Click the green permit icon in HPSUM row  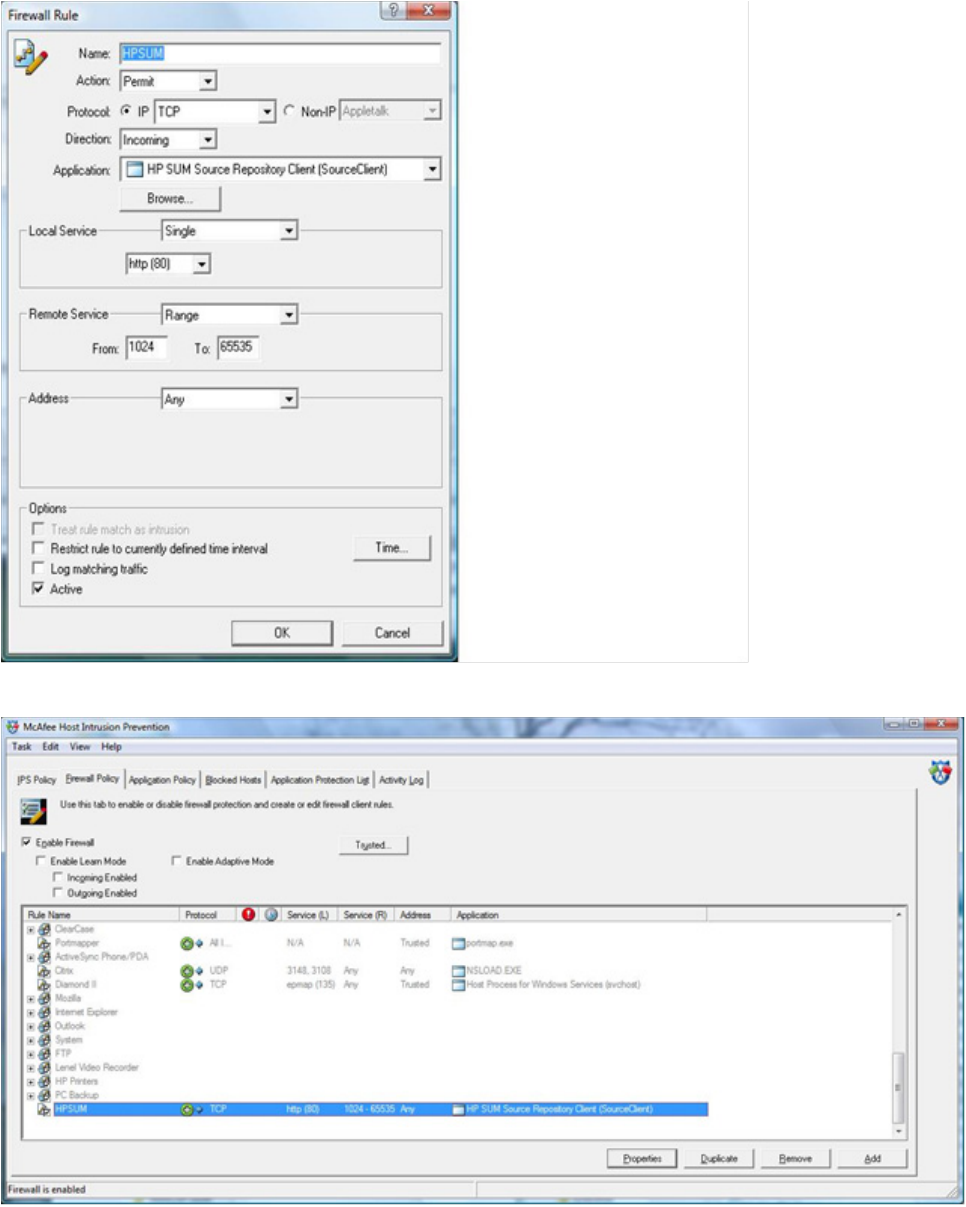click(186, 1109)
